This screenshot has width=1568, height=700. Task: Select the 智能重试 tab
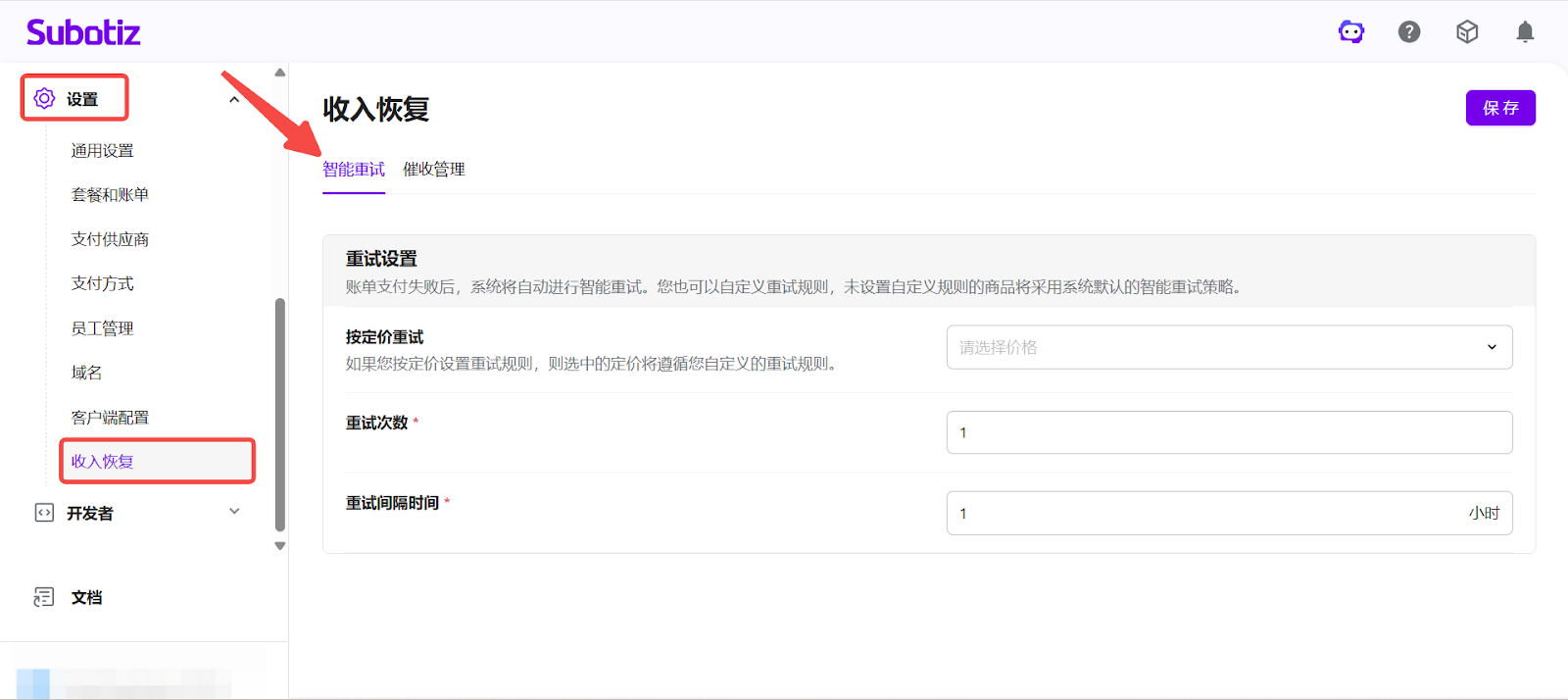click(x=354, y=170)
